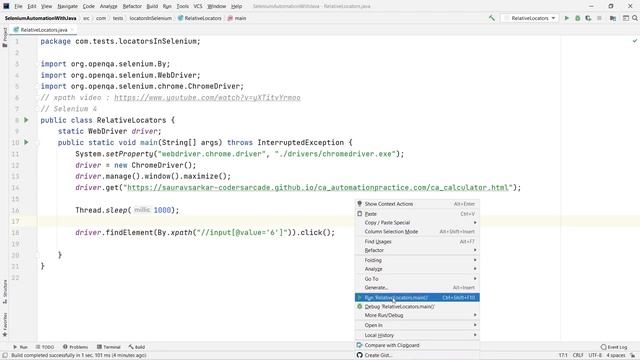Image resolution: width=640 pixels, height=360 pixels.
Task: Select Column Selection Mode menu entry
Action: click(417, 231)
